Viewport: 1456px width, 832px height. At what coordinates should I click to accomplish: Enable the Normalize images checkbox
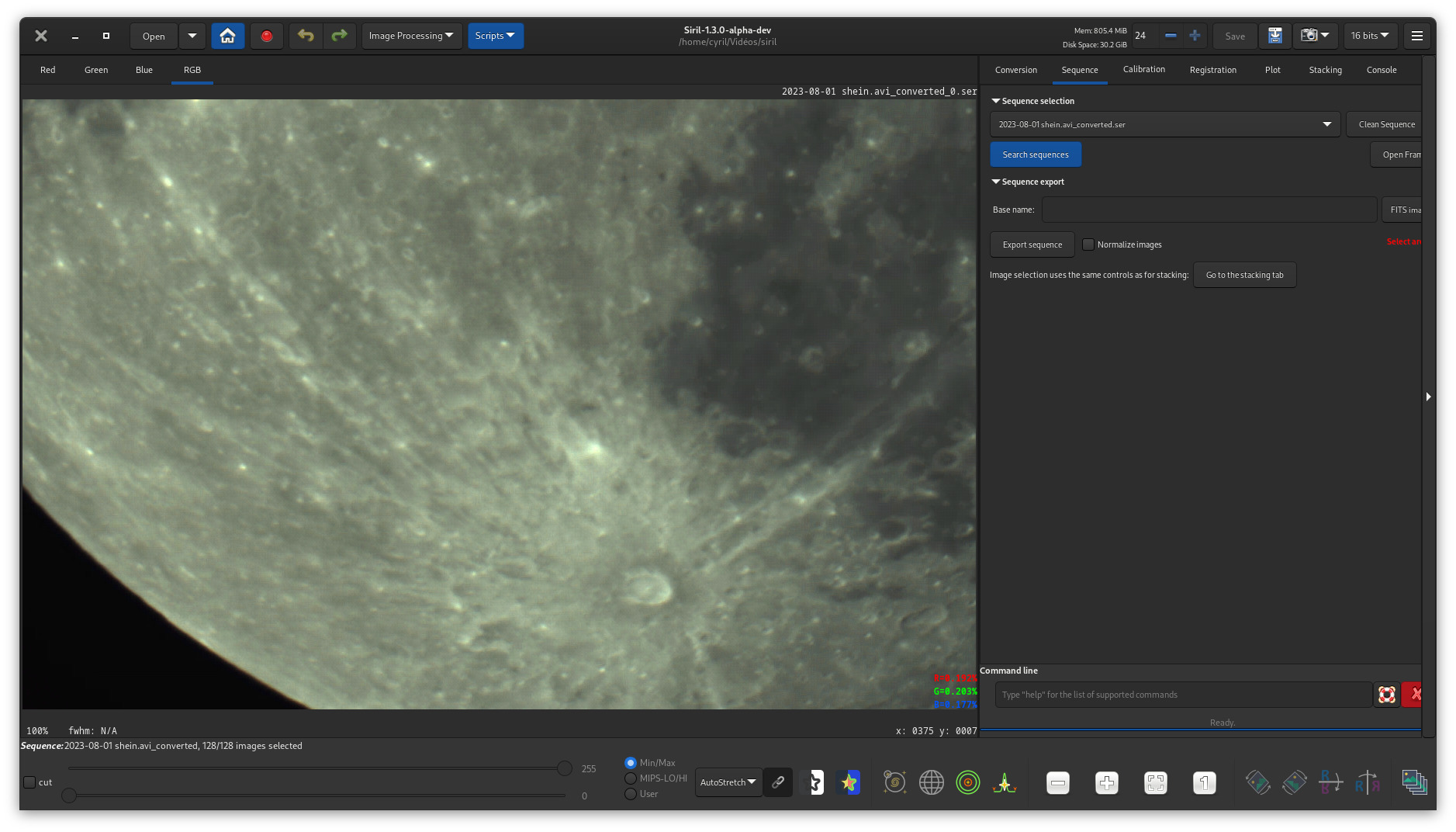[x=1088, y=244]
